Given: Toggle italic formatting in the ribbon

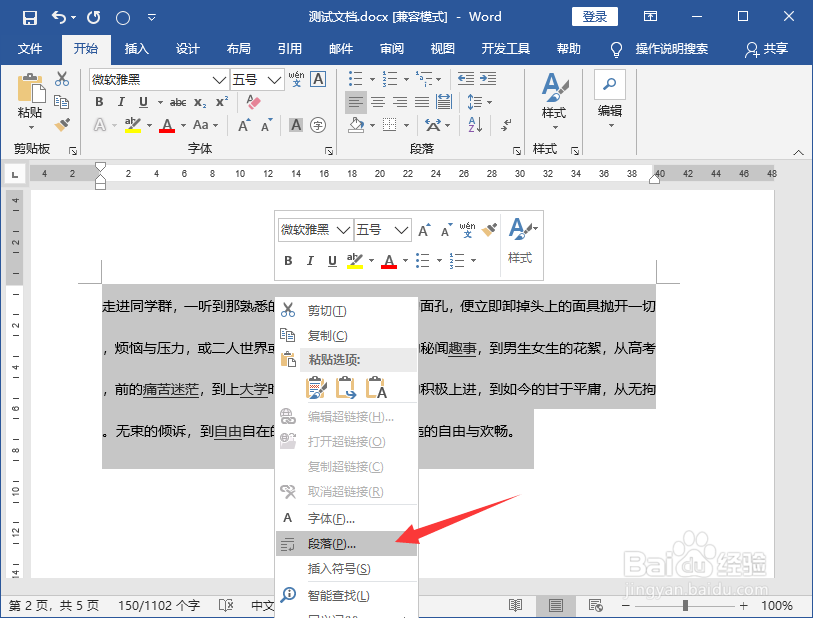Looking at the screenshot, I should coord(122,101).
